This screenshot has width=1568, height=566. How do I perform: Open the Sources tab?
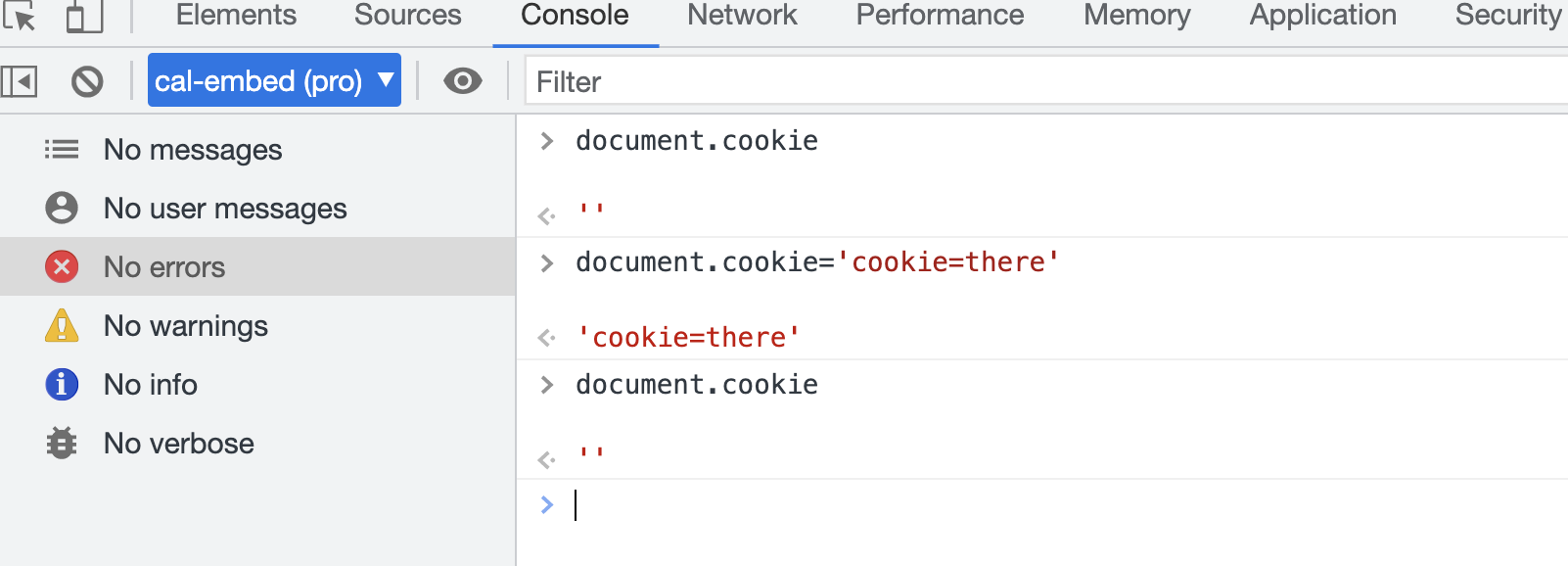(407, 16)
